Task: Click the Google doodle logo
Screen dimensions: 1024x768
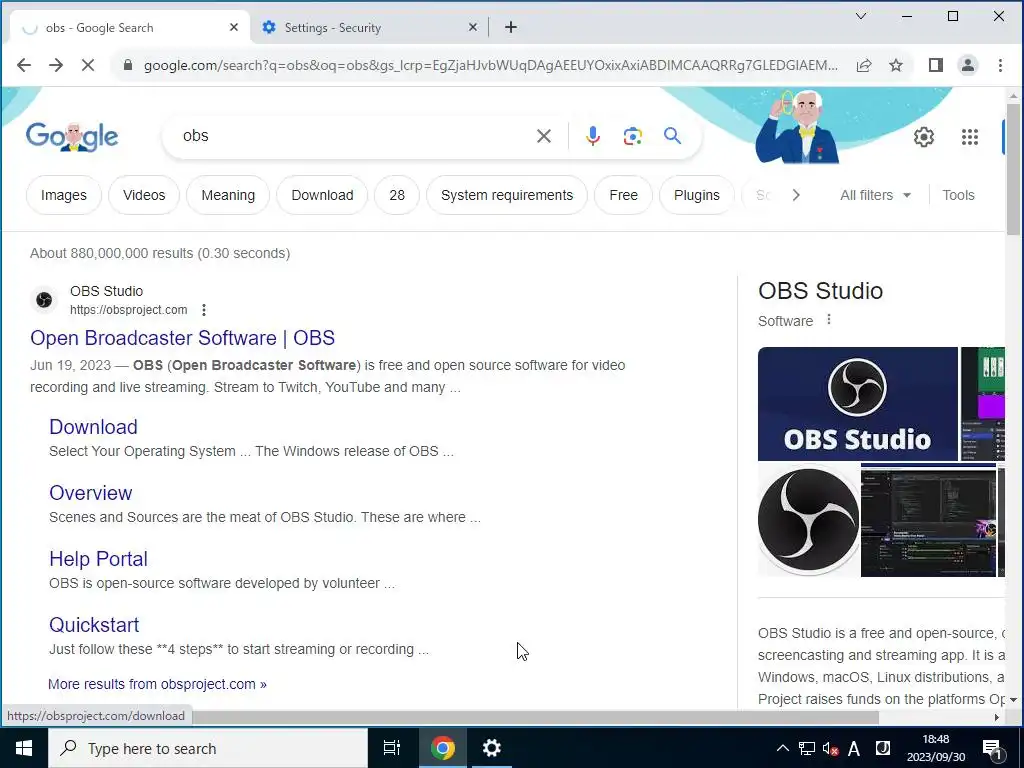Action: pyautogui.click(x=72, y=136)
